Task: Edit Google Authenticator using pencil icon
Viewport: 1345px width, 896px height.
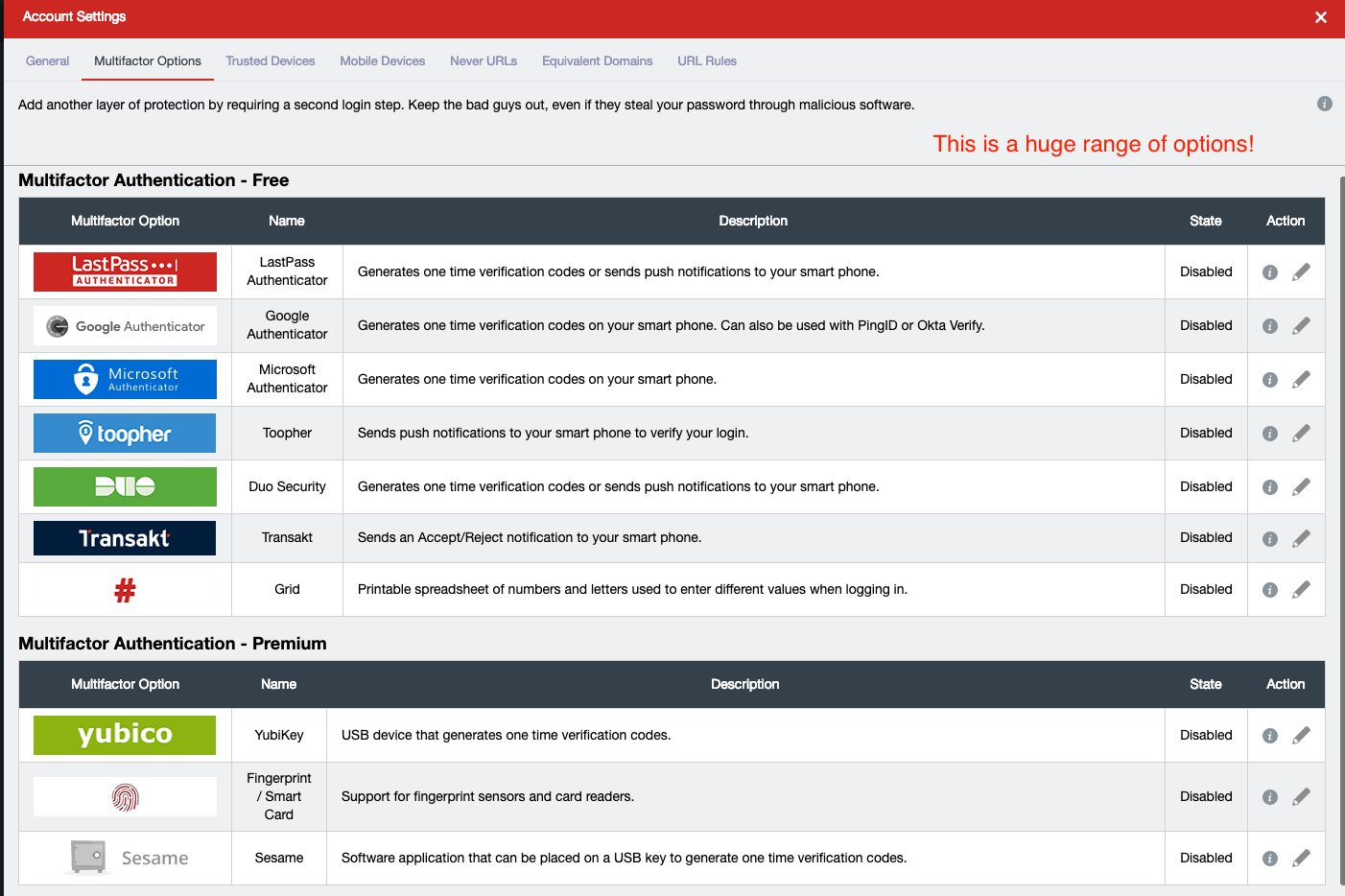Action: pos(1301,326)
